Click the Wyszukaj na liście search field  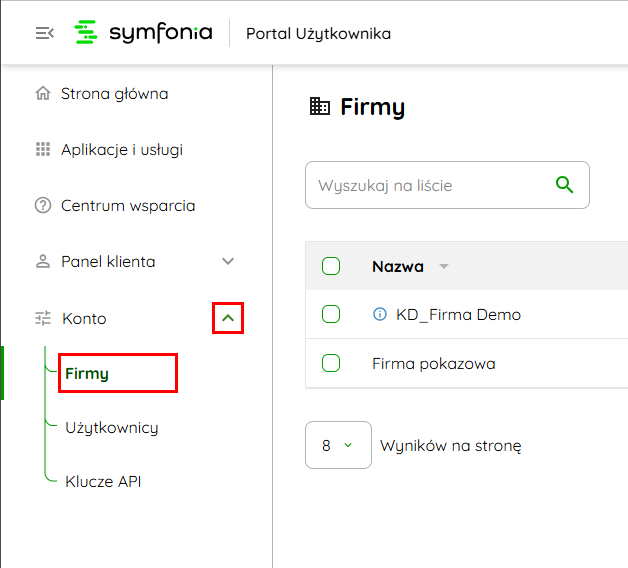click(430, 186)
